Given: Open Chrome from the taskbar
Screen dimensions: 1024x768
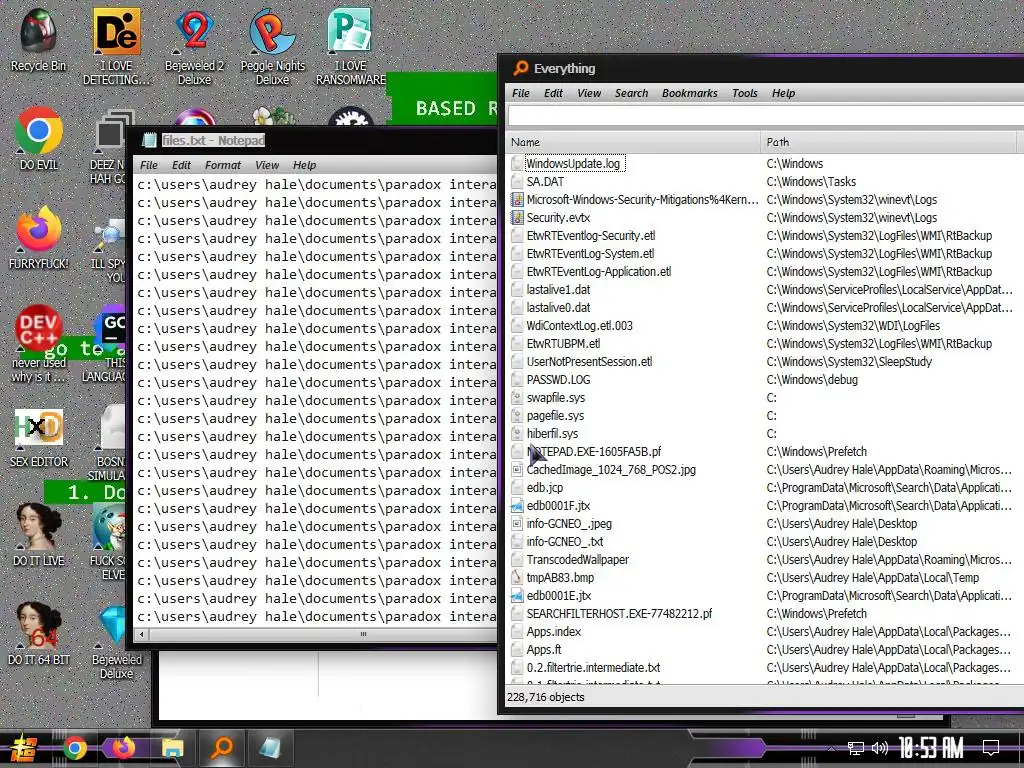Looking at the screenshot, I should coord(75,748).
